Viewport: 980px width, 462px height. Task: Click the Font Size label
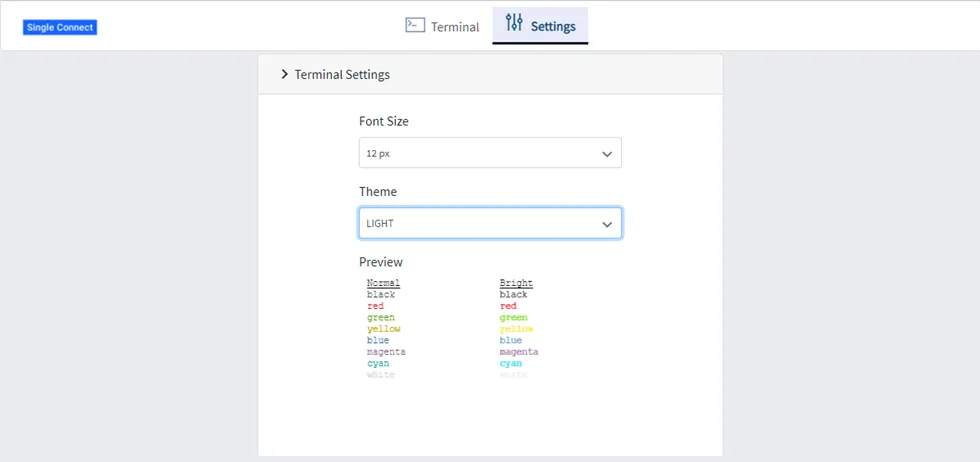tap(384, 121)
